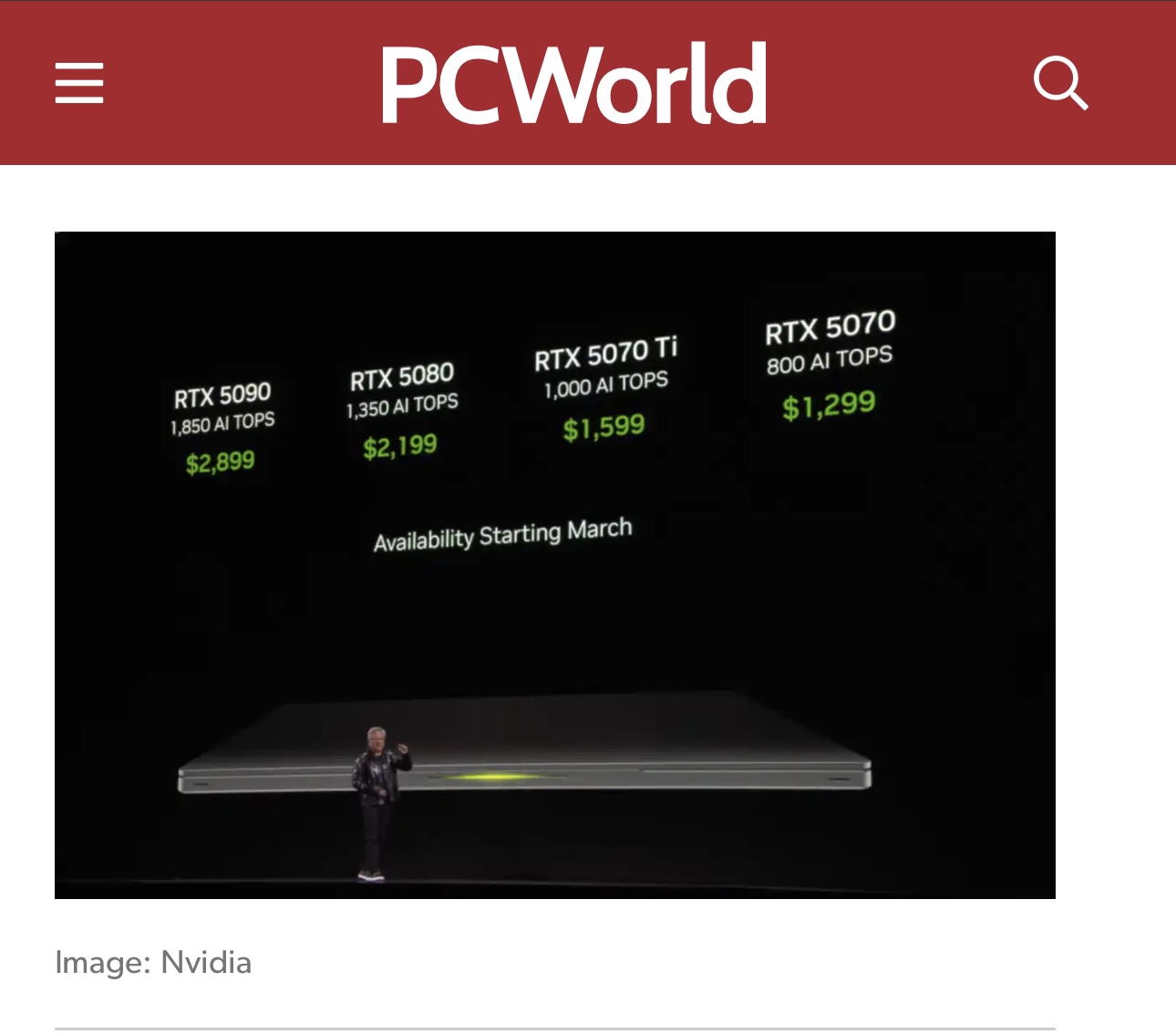The image size is (1176, 1034).
Task: Click the '1,000 AI TOPS' label
Action: (606, 385)
